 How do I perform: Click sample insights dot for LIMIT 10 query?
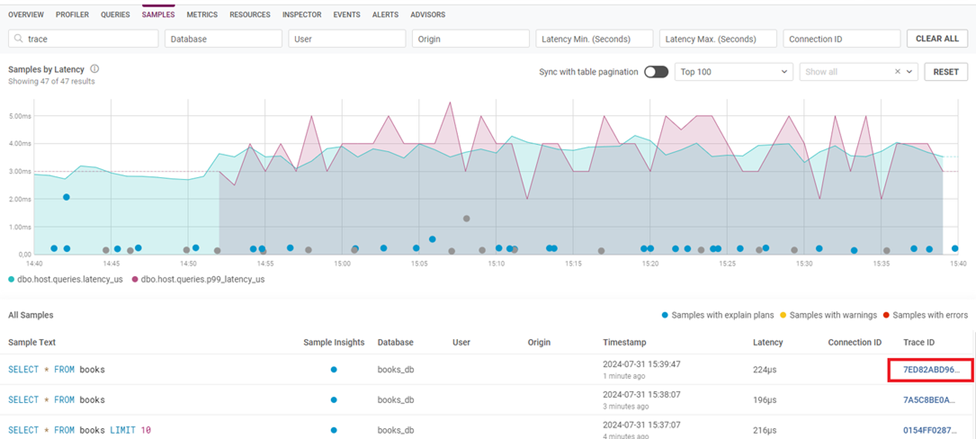click(333, 428)
